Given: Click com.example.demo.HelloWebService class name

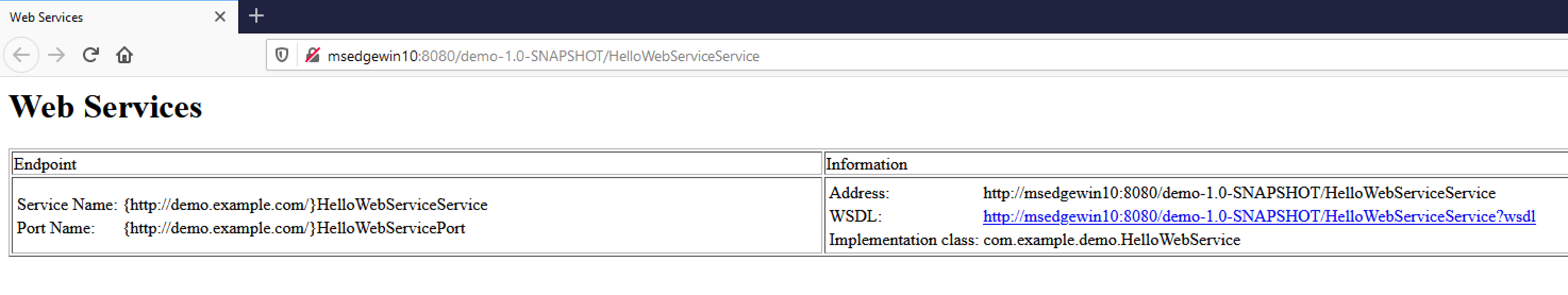Looking at the screenshot, I should pos(1112,240).
